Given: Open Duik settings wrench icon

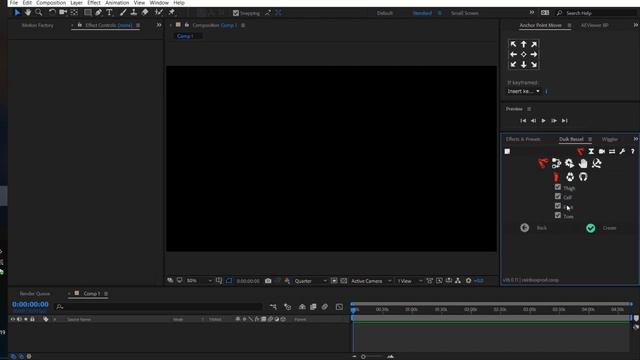Looking at the screenshot, I should click(x=622, y=151).
